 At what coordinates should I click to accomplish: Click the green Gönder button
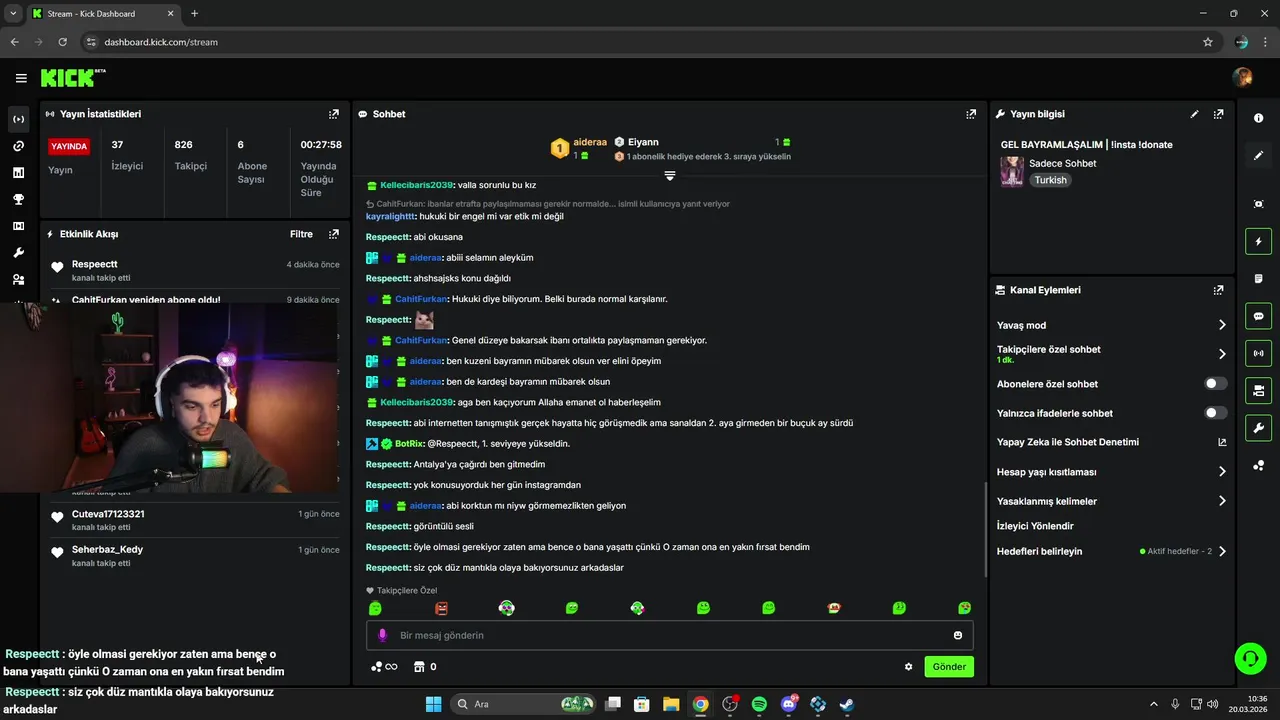click(949, 667)
